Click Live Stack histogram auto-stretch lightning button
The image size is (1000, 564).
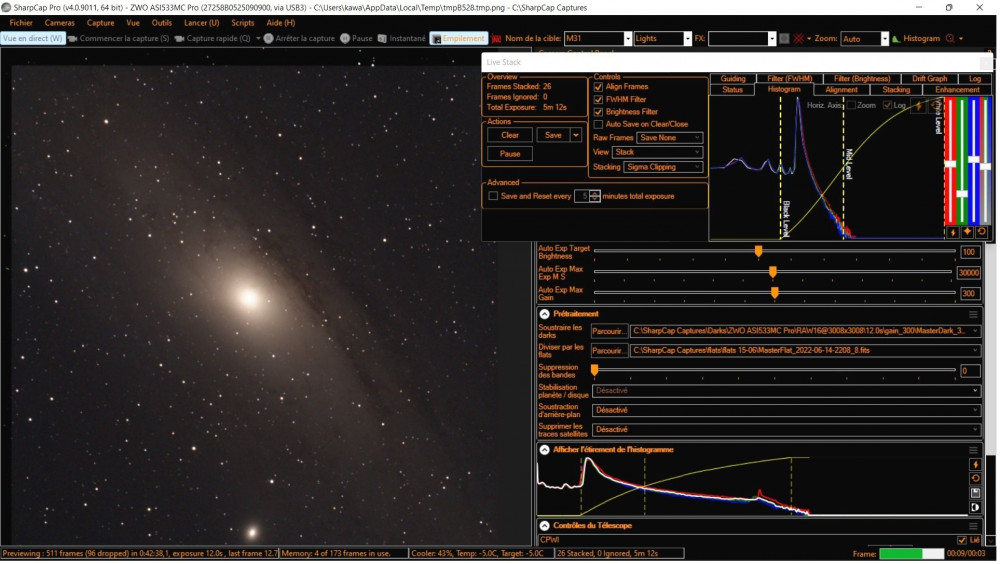coord(953,232)
